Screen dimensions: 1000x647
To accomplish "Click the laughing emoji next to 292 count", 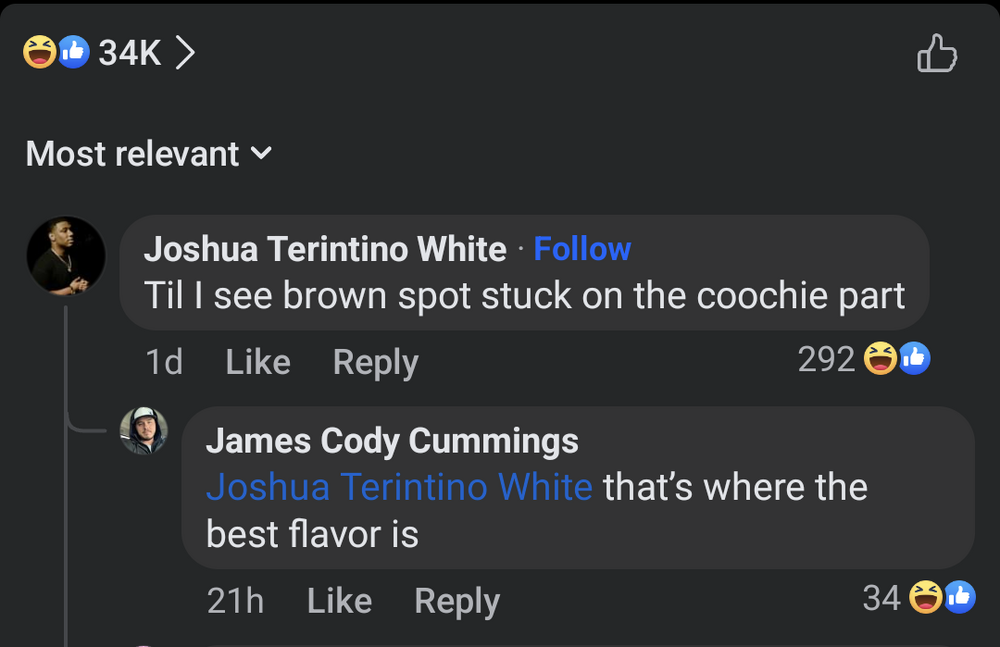I will click(881, 359).
